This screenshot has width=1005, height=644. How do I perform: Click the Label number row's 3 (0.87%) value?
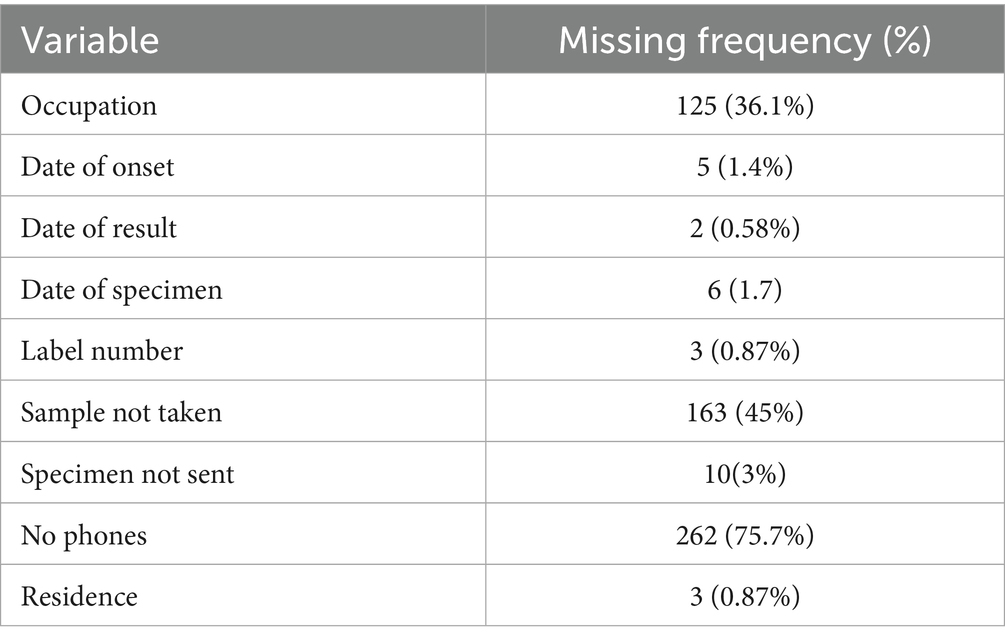pyautogui.click(x=745, y=351)
